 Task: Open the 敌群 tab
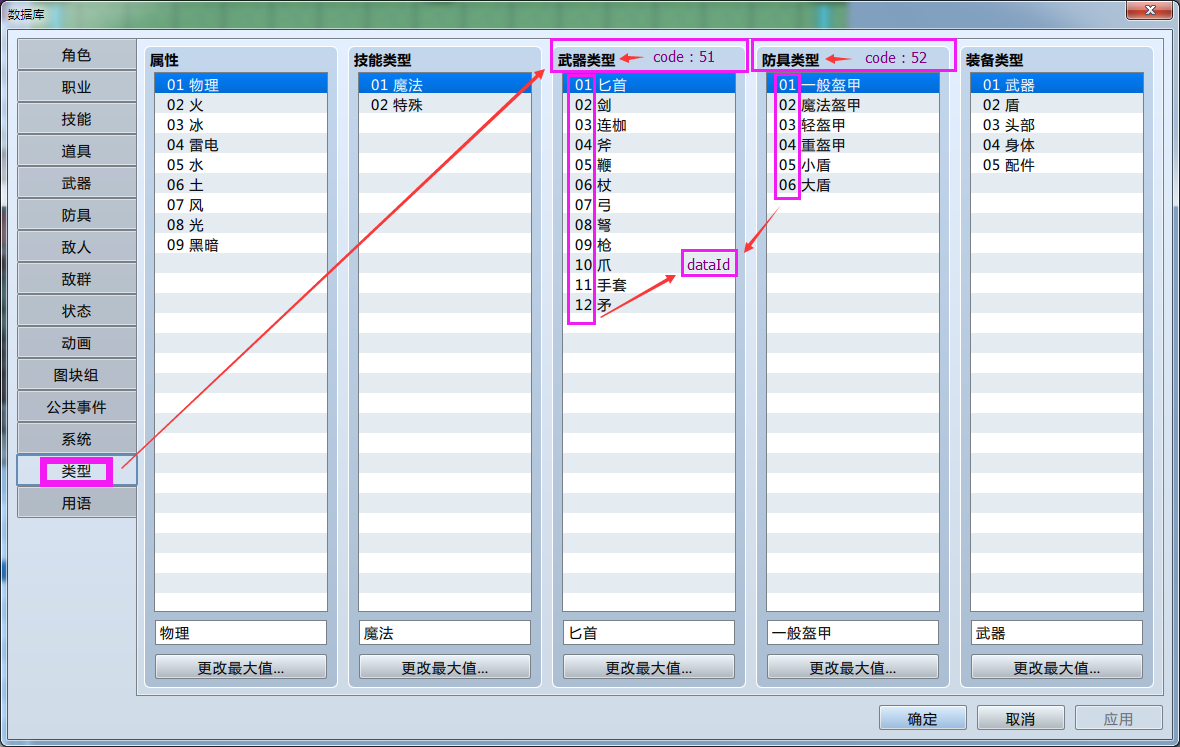(x=76, y=279)
